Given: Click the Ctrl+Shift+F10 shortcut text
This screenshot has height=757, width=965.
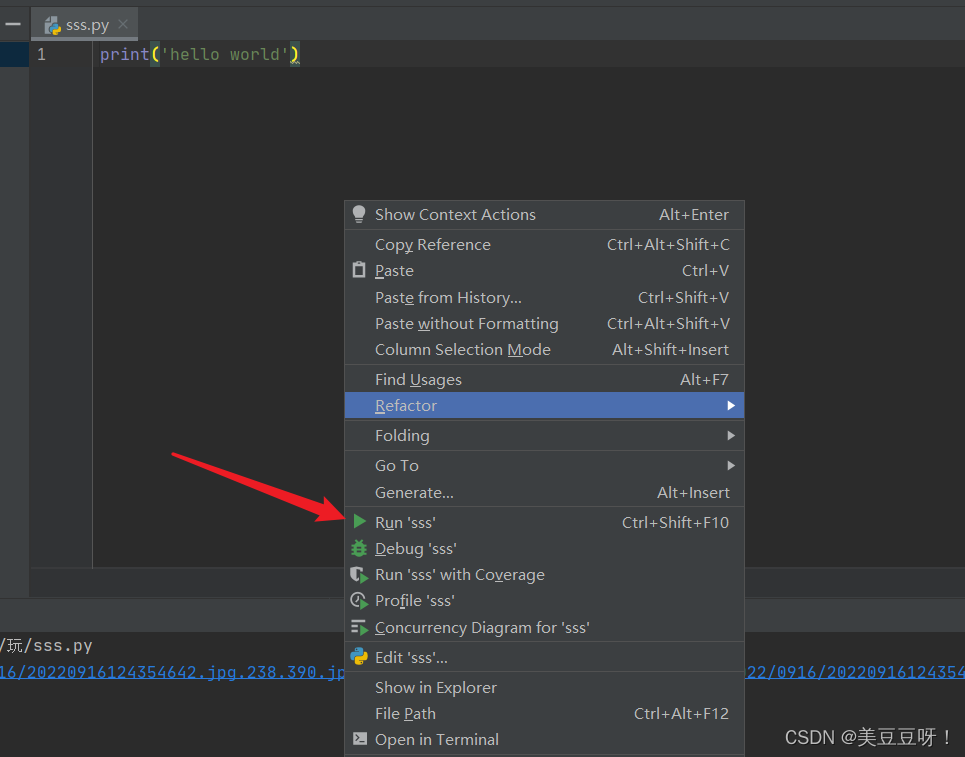Looking at the screenshot, I should (675, 523).
